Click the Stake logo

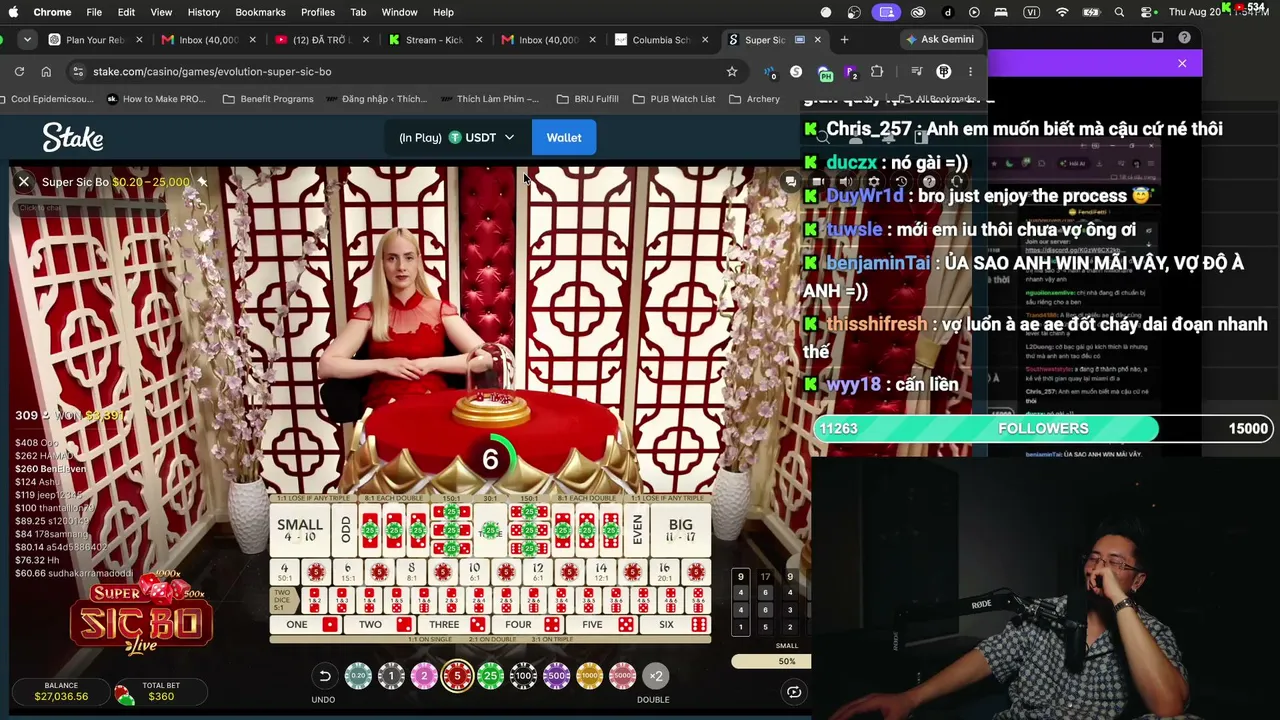[73, 137]
